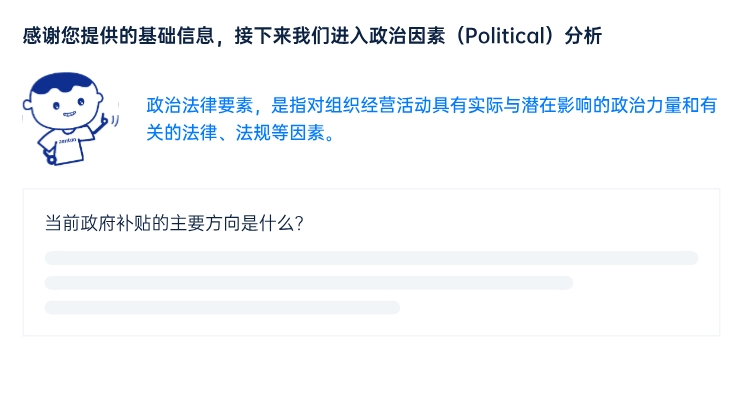742x409 pixels.
Task: Click the word "Political" in the heading
Action: tap(502, 36)
